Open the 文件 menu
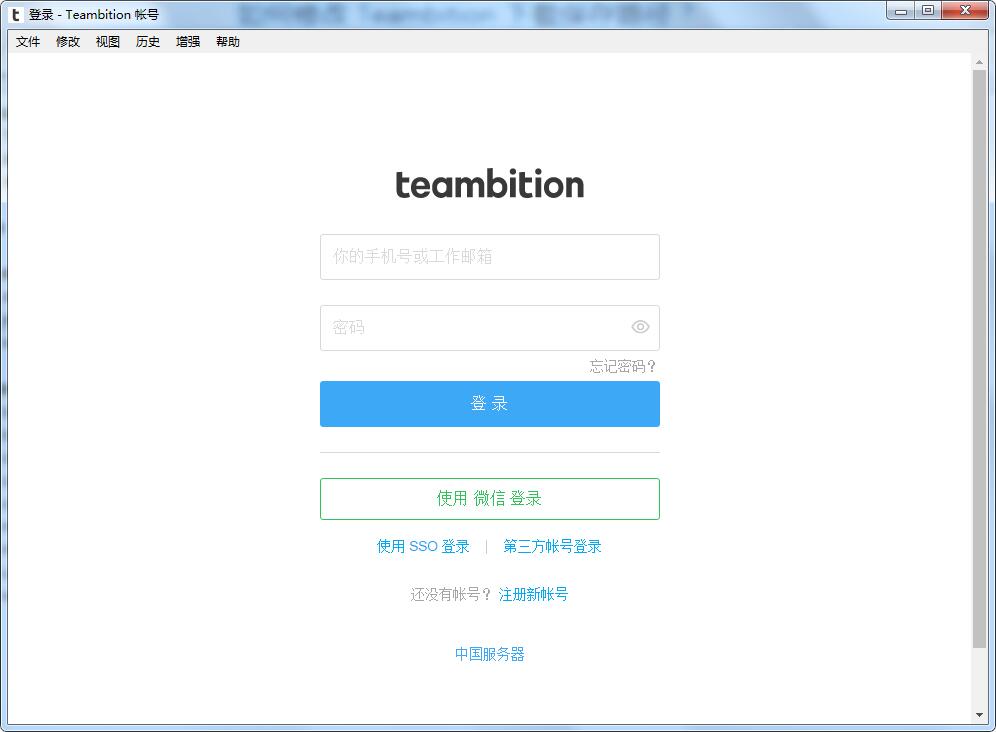 (28, 42)
